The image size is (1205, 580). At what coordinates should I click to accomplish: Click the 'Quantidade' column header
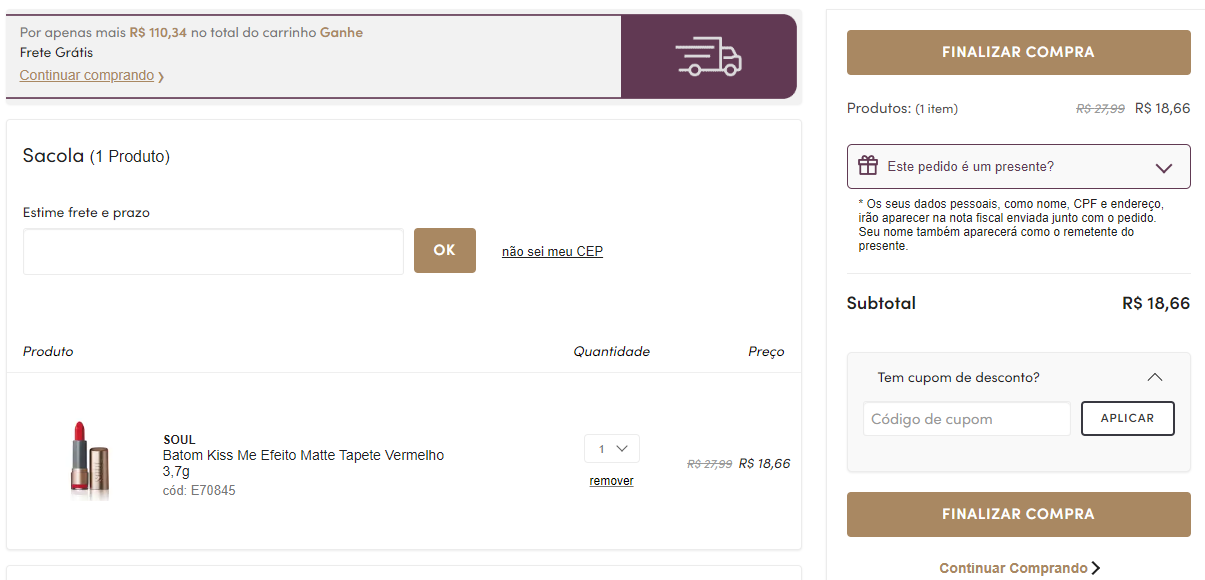tap(611, 351)
